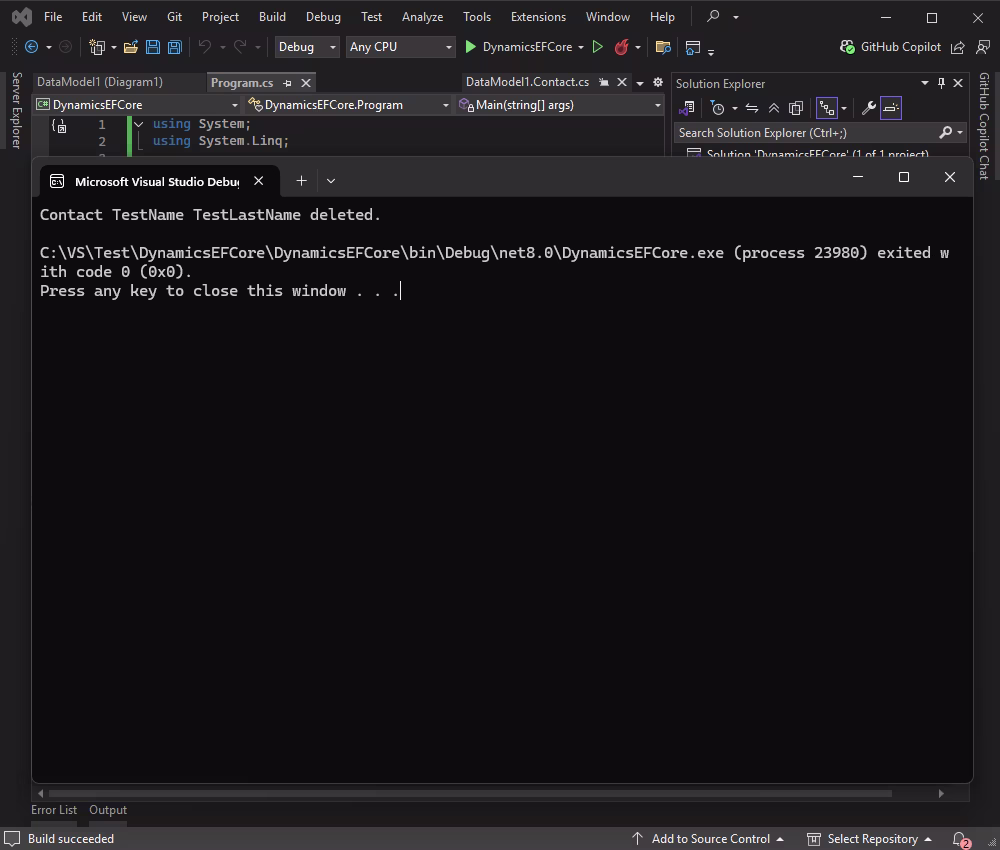Click Pending Changes Filter clock icon
This screenshot has height=850, width=1000.
[717, 108]
